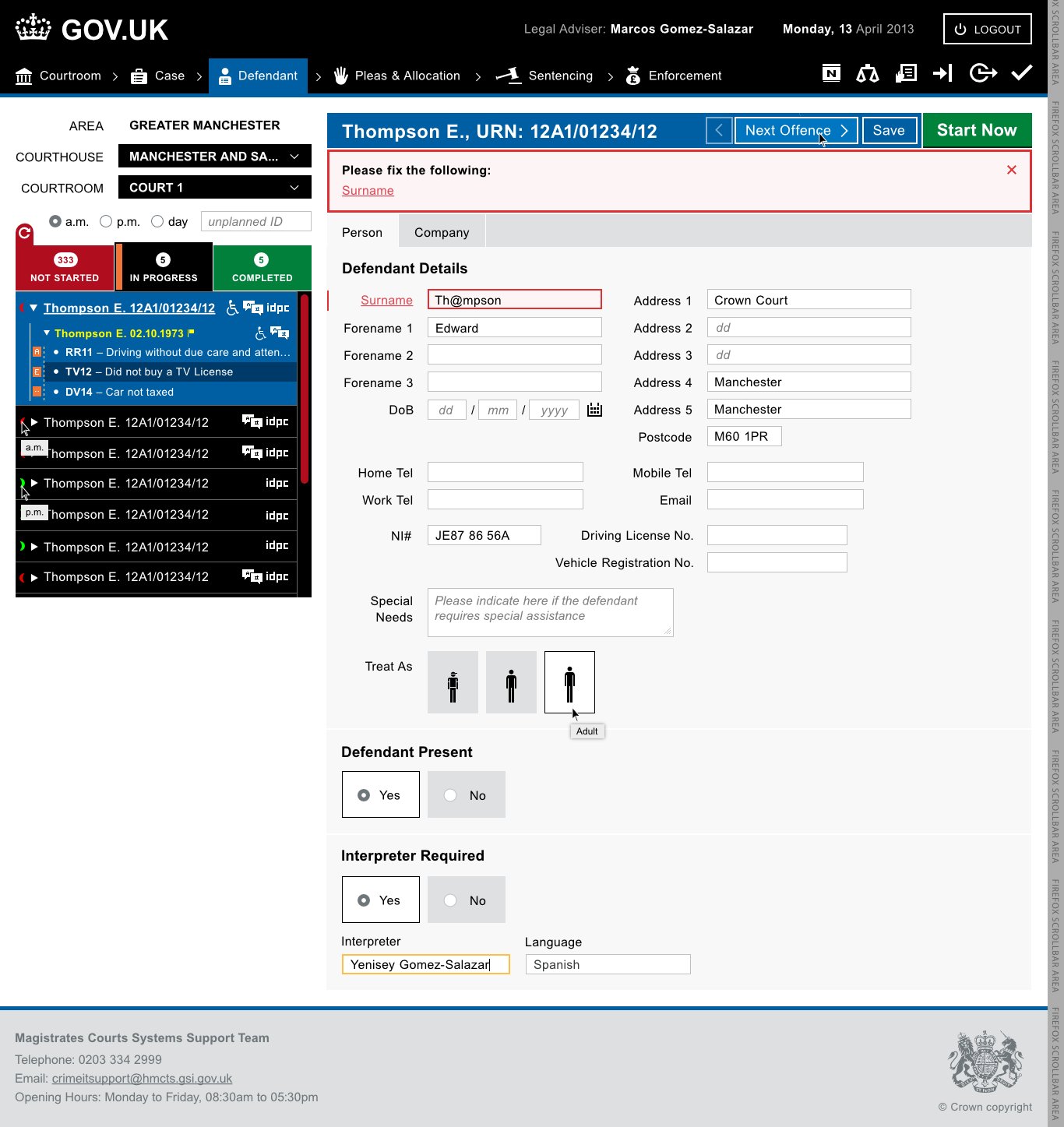Open the COURT 1 courtroom dropdown
1064x1127 pixels.
(x=214, y=187)
